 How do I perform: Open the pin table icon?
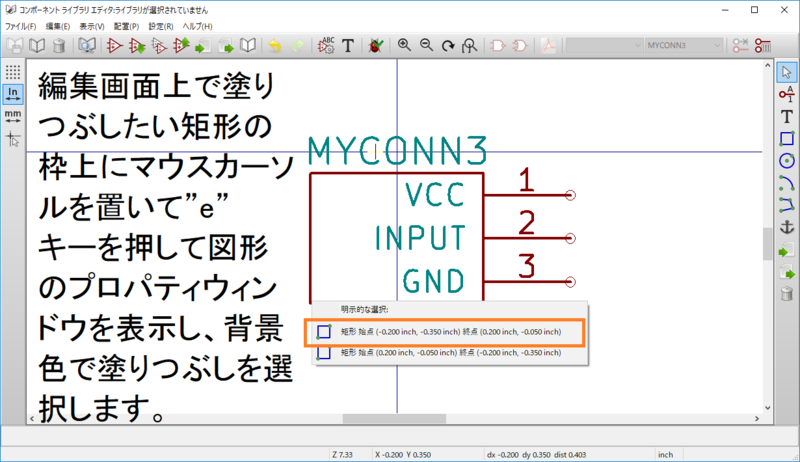point(763,46)
